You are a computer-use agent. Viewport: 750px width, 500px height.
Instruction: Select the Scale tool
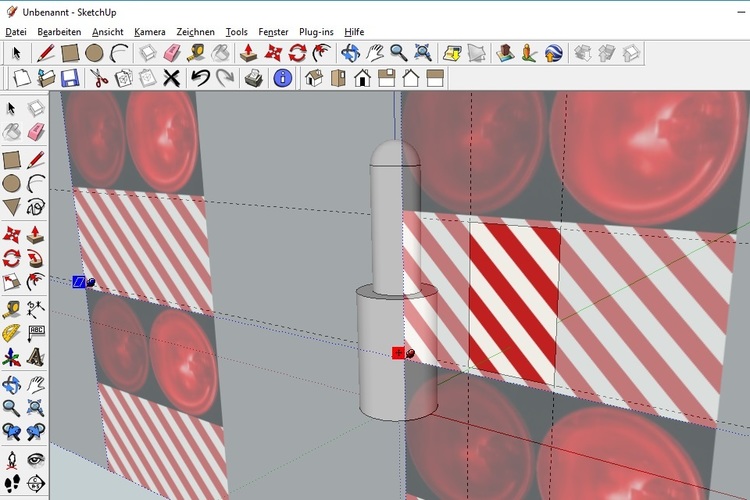pos(11,282)
